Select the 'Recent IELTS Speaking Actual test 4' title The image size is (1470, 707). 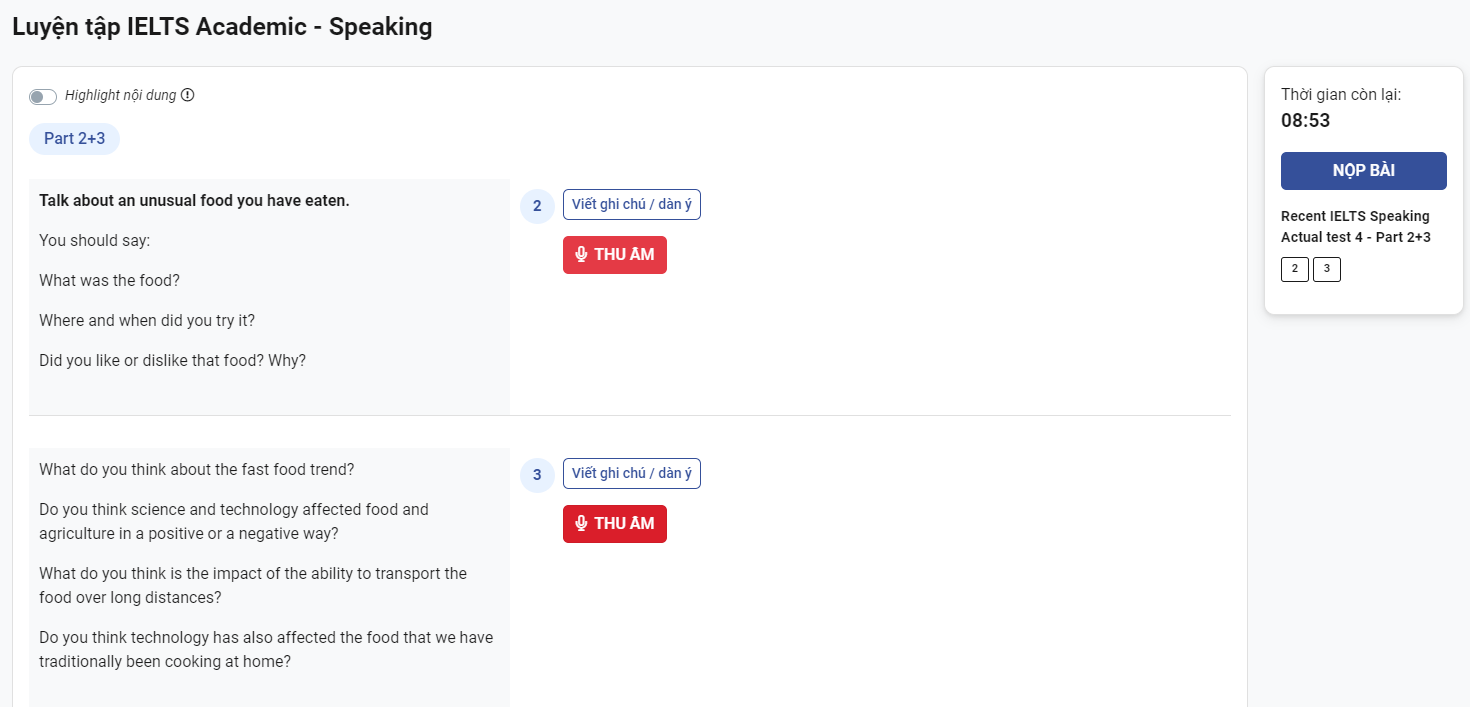point(1355,227)
